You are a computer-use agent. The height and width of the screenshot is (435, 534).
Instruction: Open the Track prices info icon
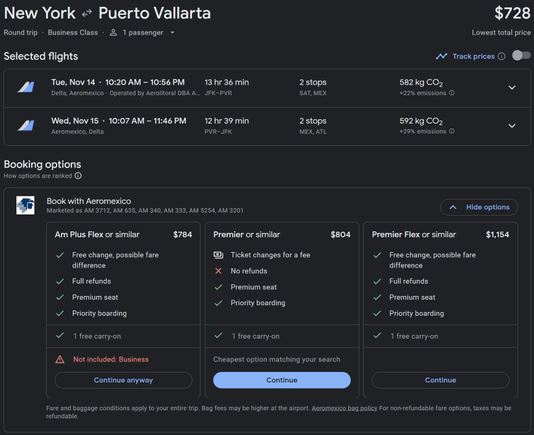pyautogui.click(x=501, y=56)
